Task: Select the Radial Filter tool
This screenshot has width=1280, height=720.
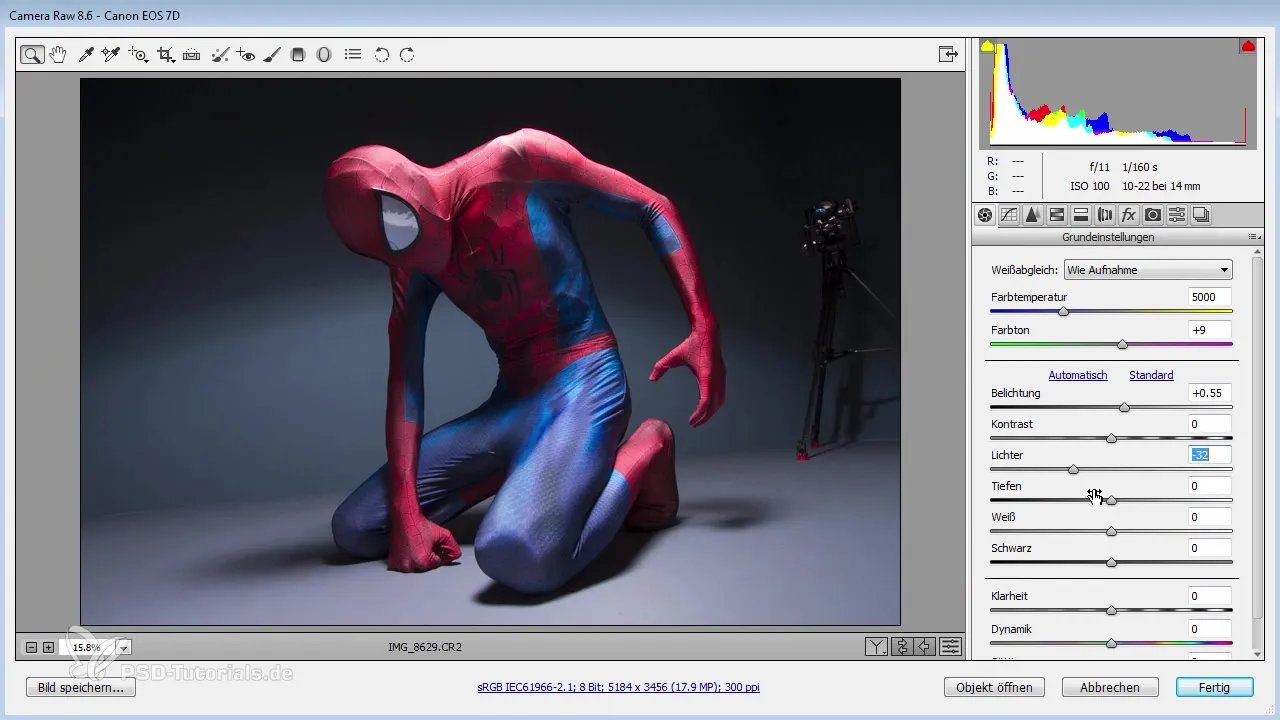Action: (324, 55)
